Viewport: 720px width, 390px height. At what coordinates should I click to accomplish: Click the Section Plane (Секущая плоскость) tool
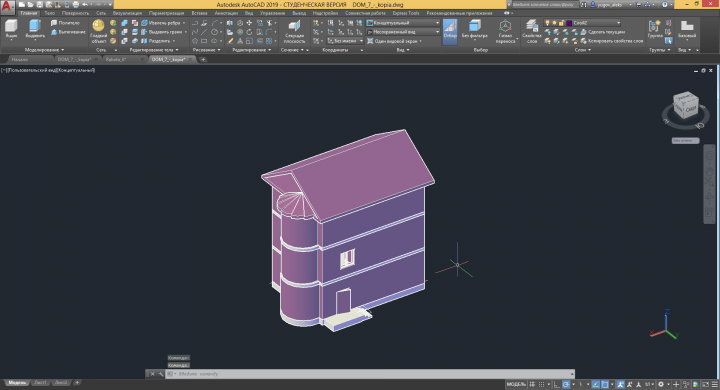tap(294, 31)
